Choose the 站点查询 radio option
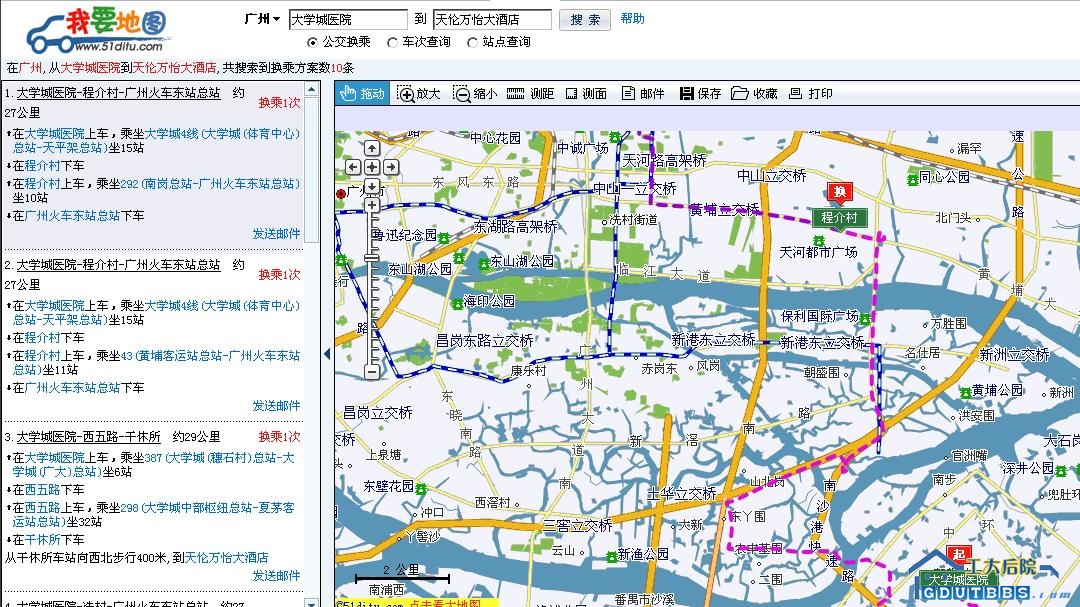 coord(473,42)
